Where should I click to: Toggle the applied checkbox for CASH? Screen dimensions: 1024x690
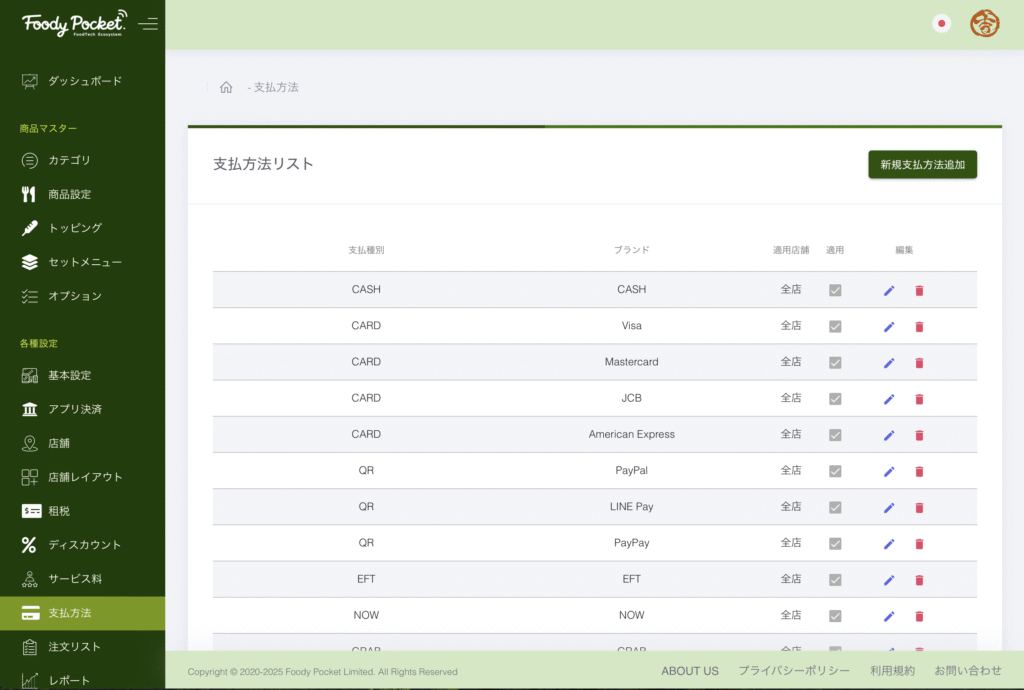point(835,290)
